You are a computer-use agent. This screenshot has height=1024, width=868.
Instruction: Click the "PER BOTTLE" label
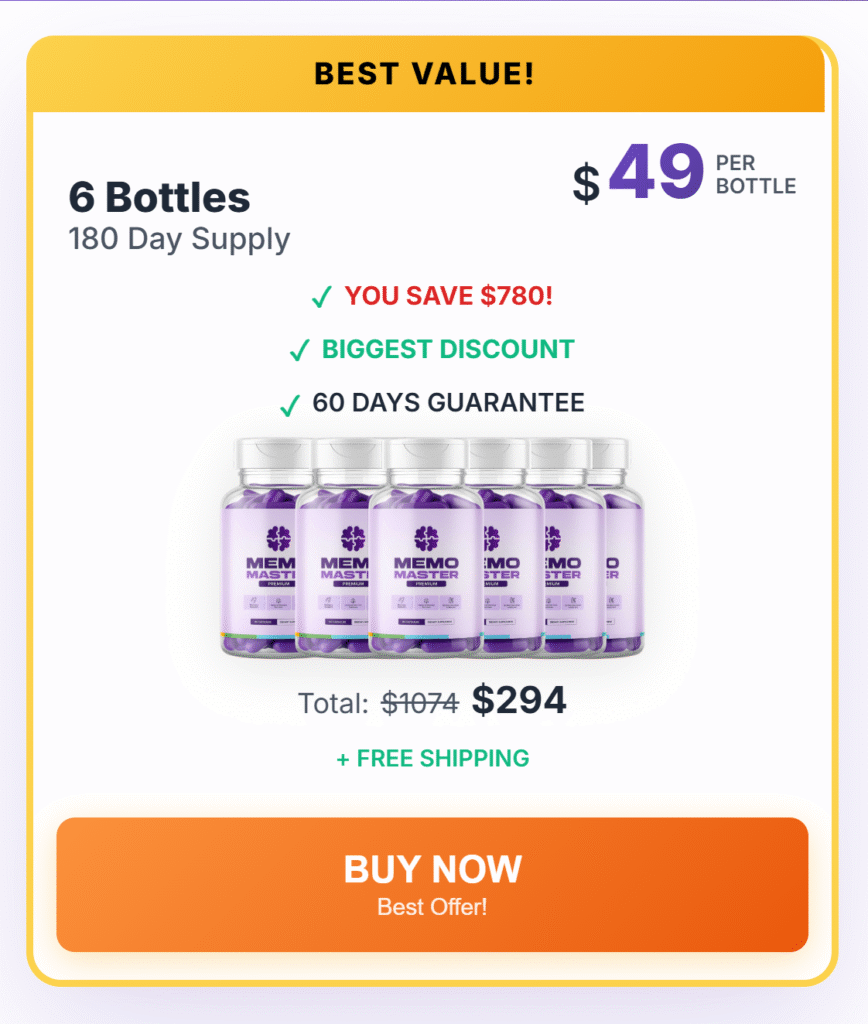tap(756, 174)
